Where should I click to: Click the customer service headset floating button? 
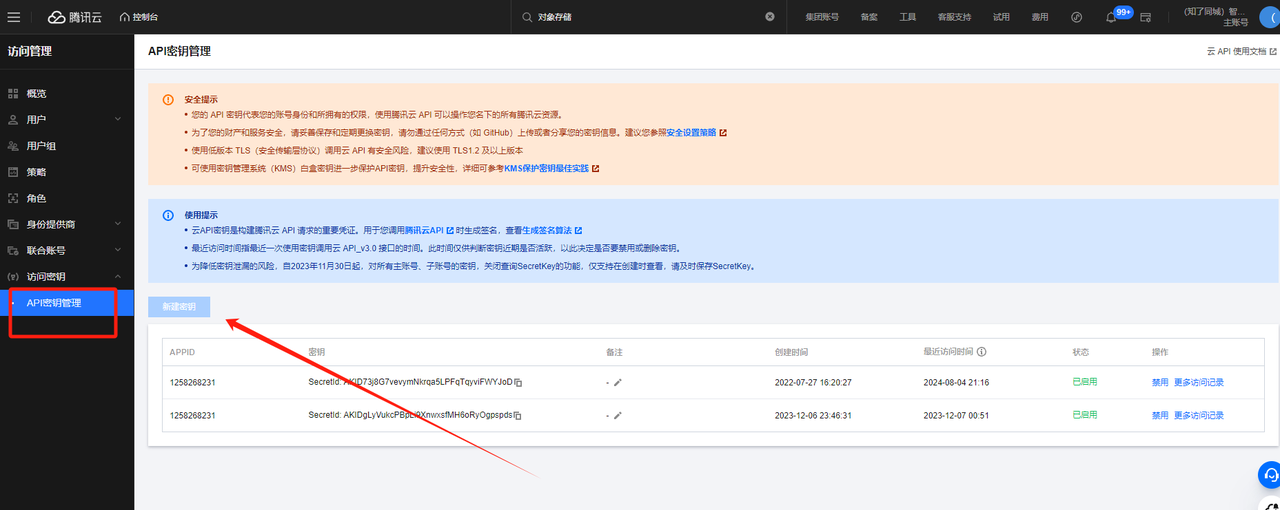tap(1268, 475)
